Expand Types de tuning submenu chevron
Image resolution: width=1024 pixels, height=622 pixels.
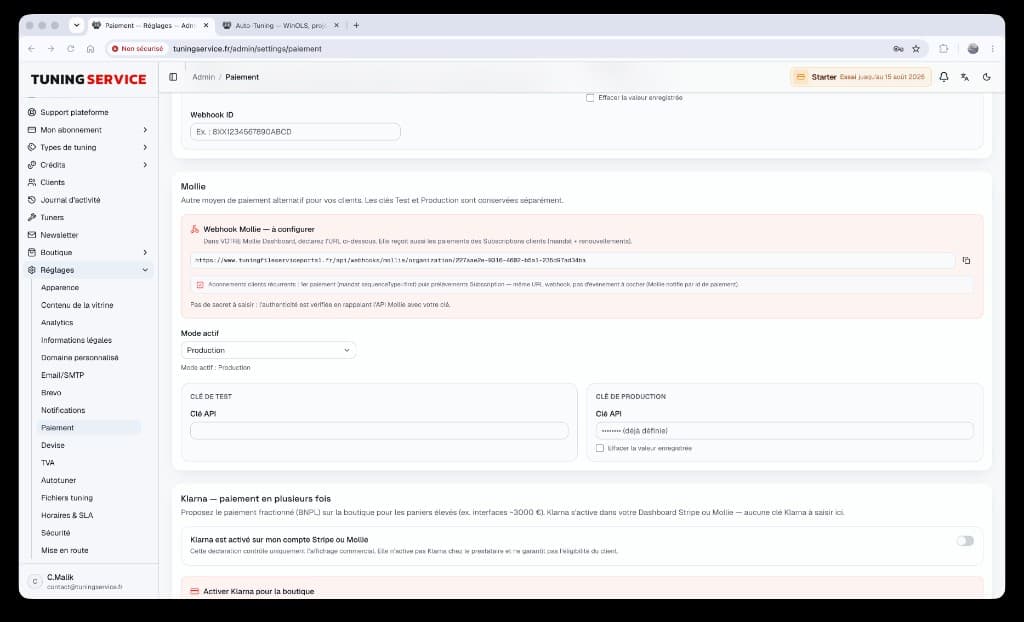(145, 148)
